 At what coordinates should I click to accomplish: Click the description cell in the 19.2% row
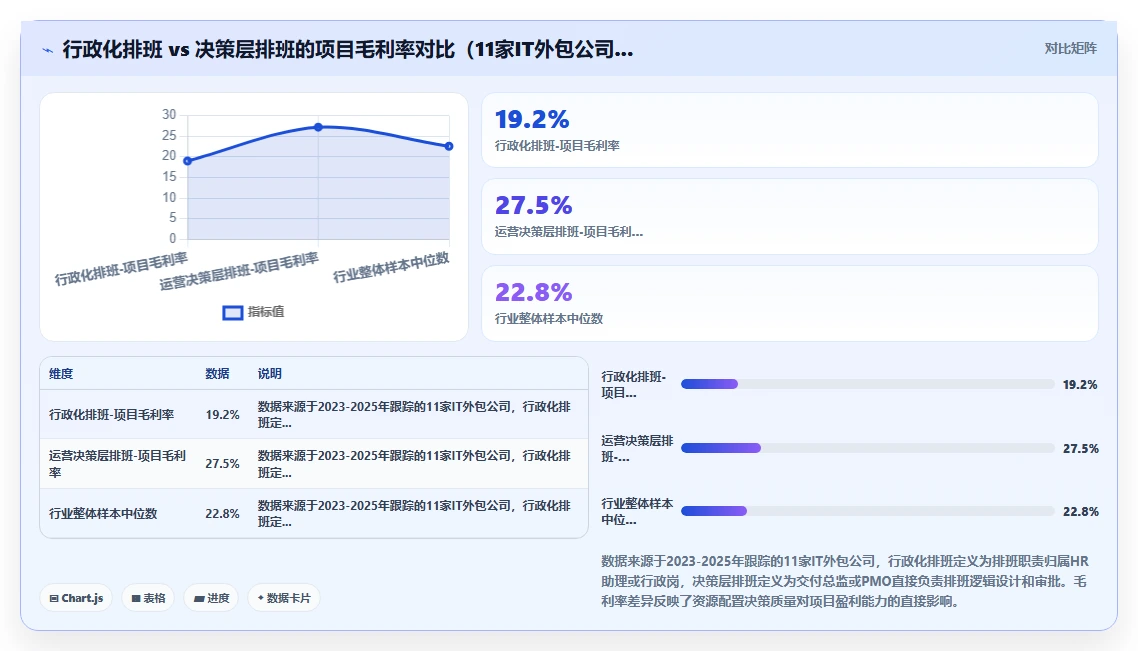tap(414, 414)
